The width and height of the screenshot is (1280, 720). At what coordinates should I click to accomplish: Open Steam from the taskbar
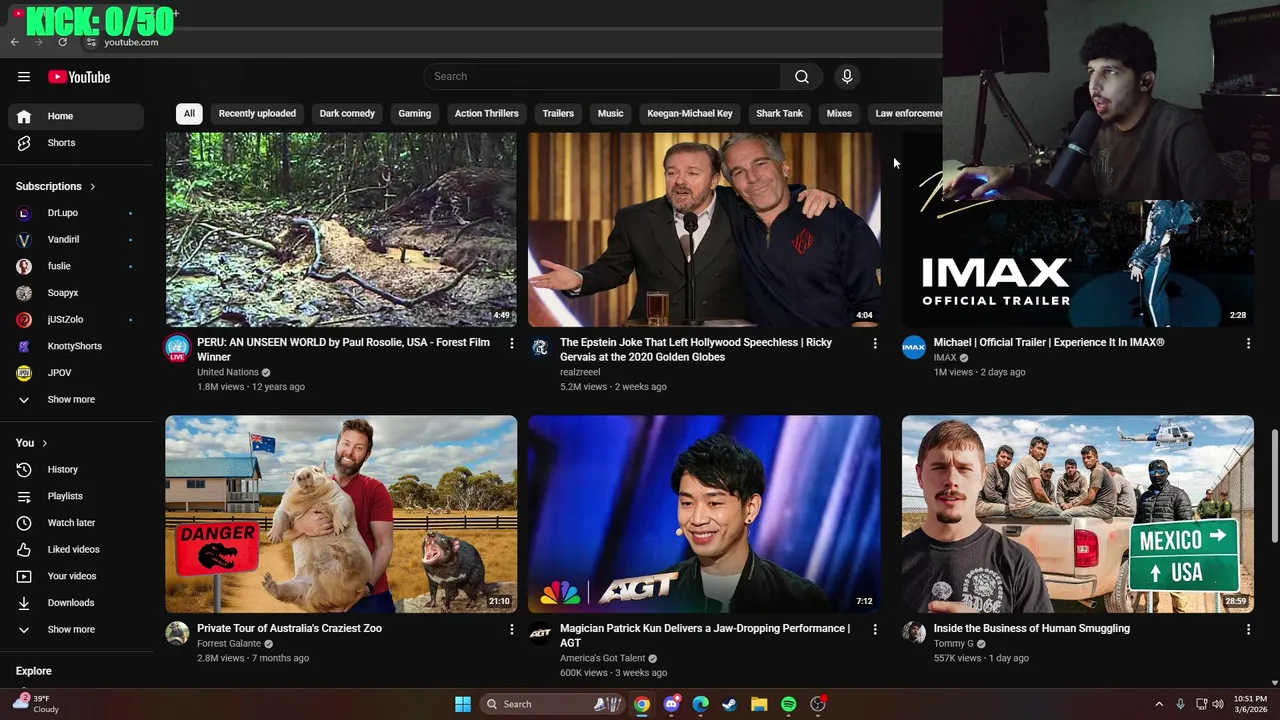[730, 704]
